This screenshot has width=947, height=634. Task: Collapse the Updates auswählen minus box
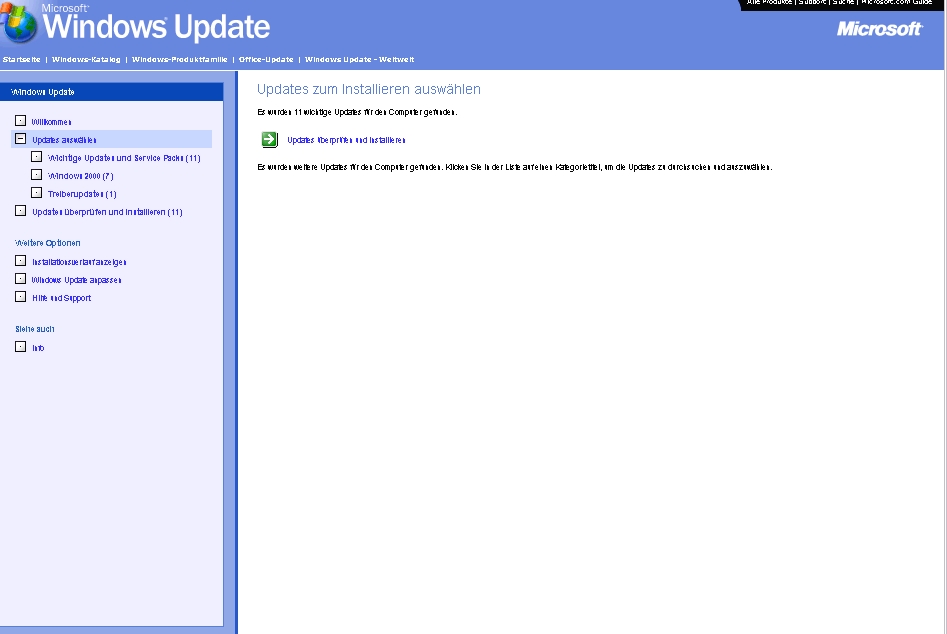pos(21,139)
